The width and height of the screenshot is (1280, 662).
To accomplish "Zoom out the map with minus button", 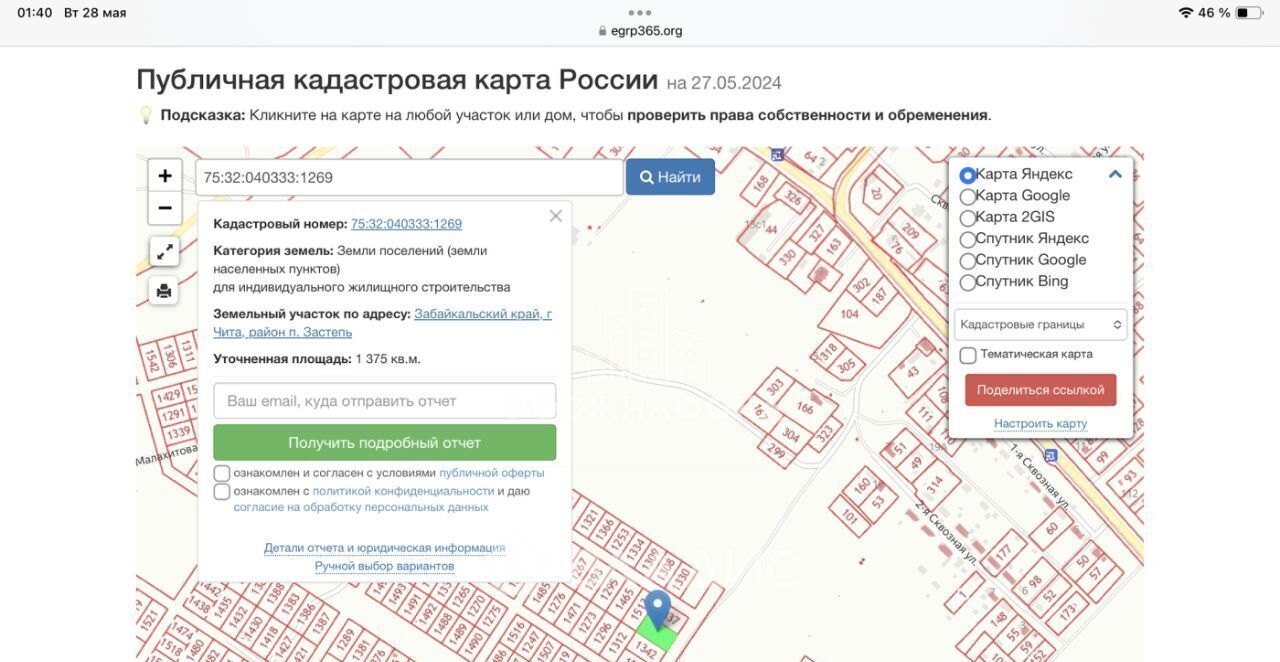I will coord(165,208).
